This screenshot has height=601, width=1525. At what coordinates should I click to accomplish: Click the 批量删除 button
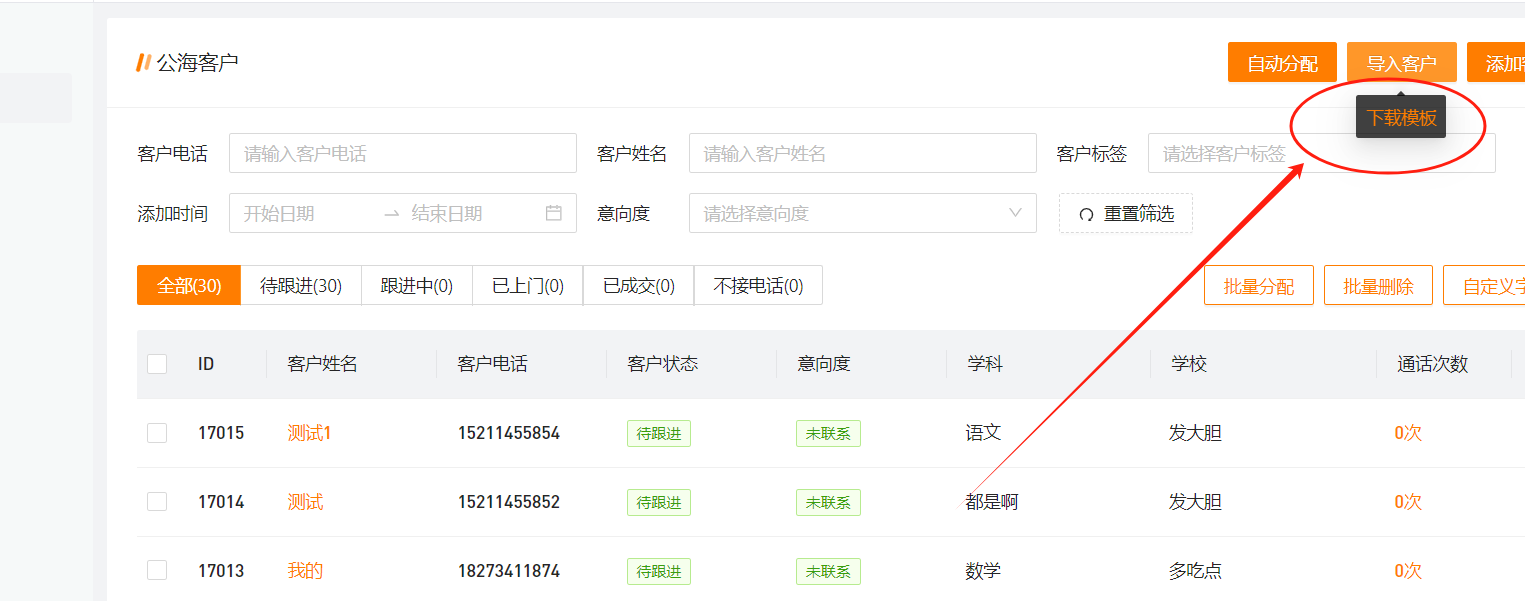coord(1378,285)
